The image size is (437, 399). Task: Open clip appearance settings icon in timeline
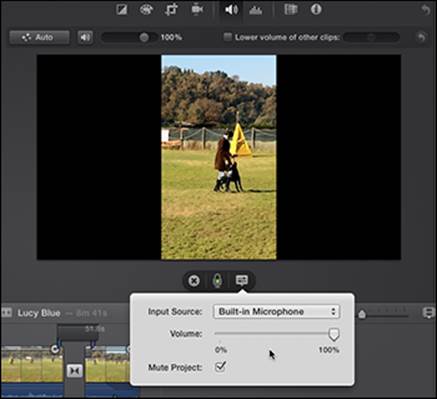pyautogui.click(x=428, y=313)
